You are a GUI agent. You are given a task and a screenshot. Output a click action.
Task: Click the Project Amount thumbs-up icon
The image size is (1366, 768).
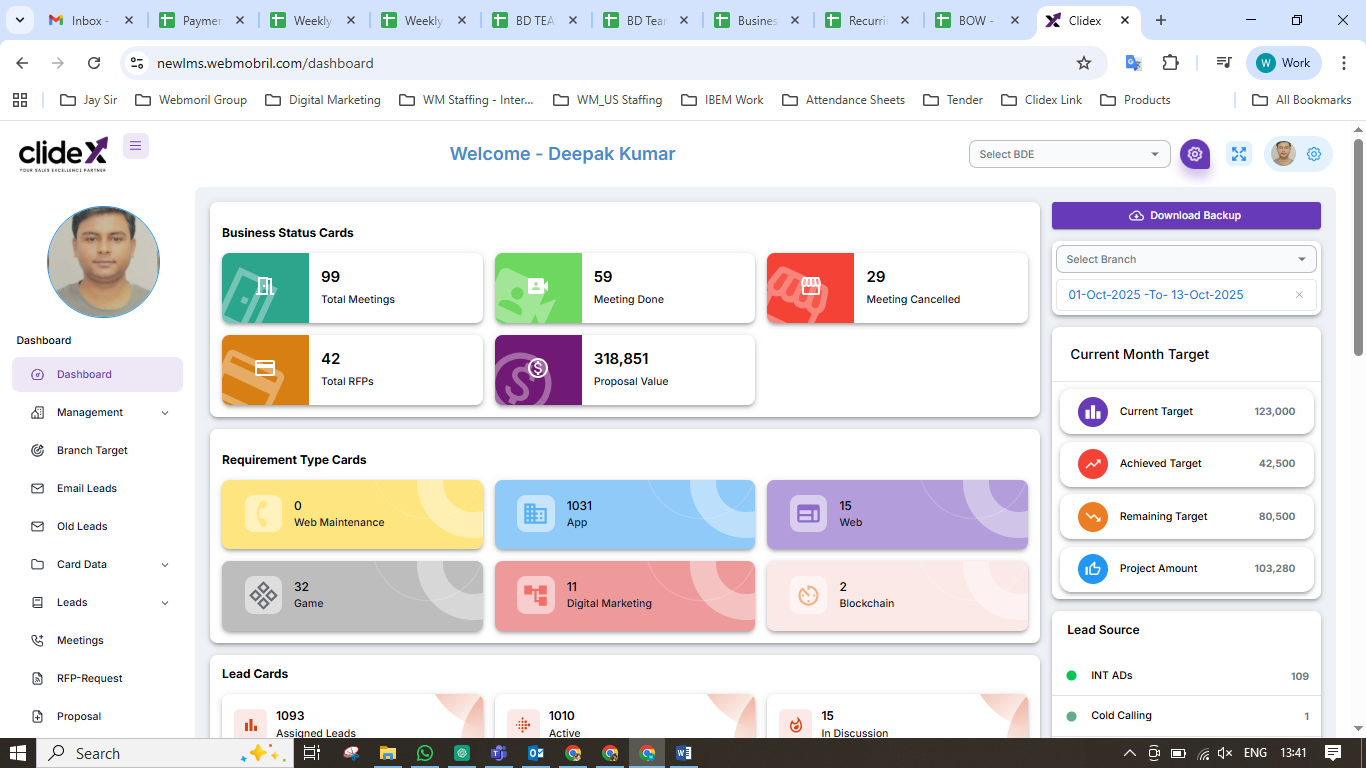click(x=1093, y=569)
